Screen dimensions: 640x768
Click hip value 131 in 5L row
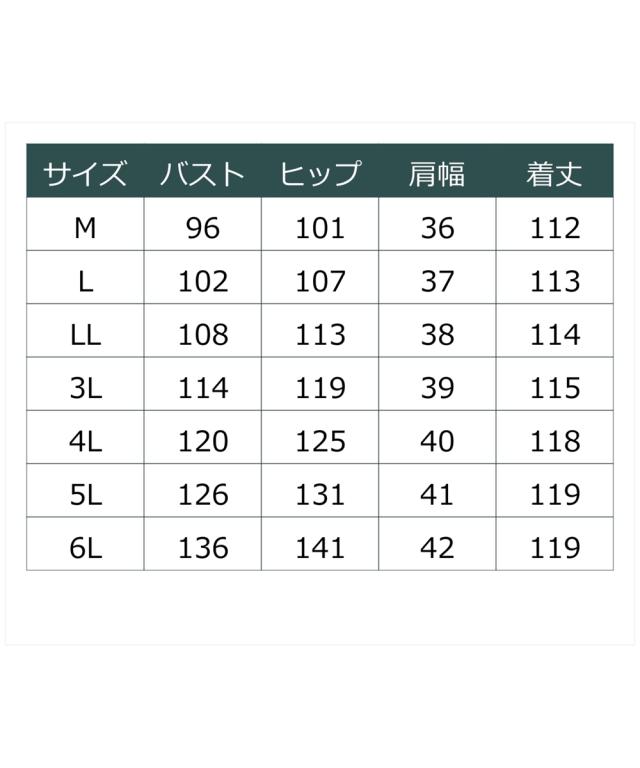click(320, 495)
